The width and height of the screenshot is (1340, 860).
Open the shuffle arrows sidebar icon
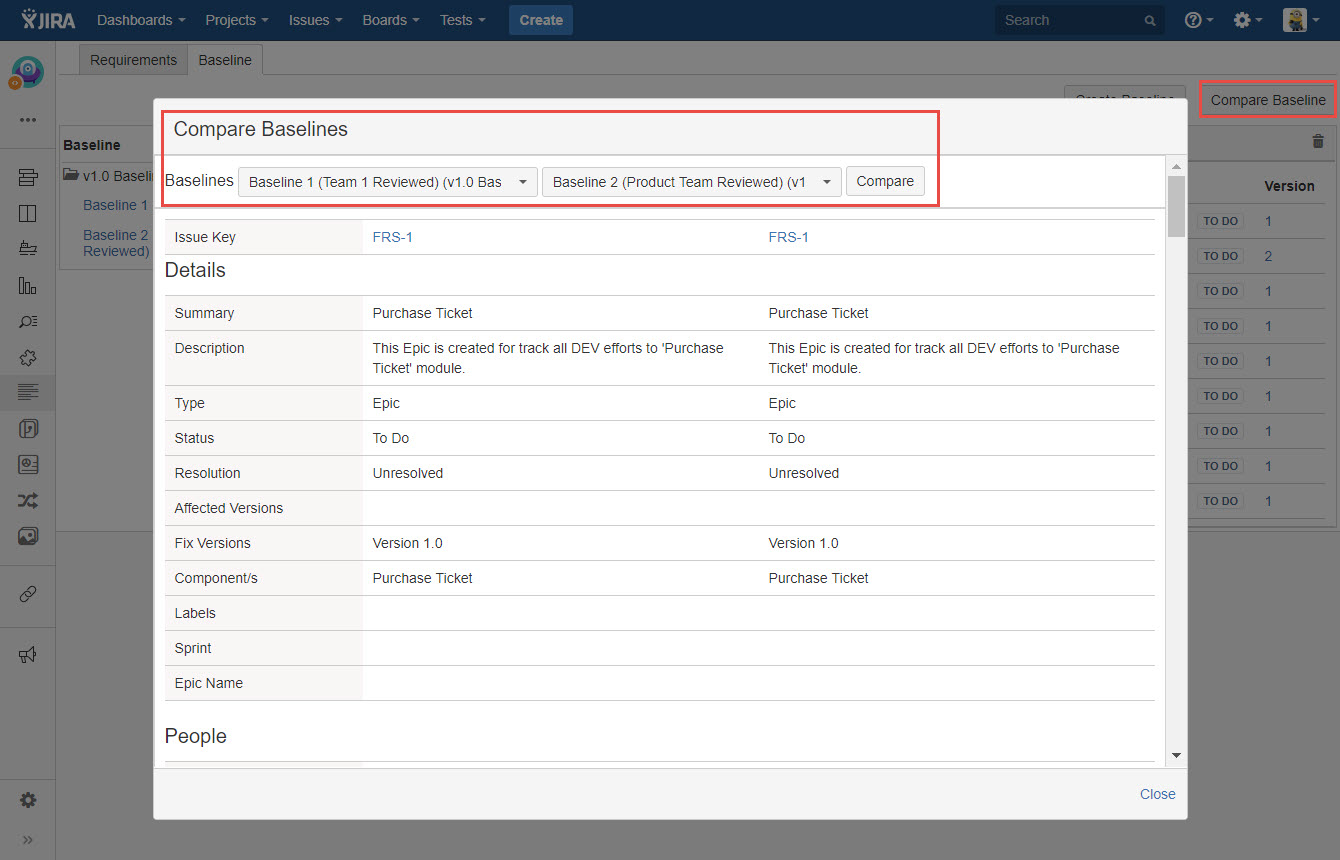(28, 501)
